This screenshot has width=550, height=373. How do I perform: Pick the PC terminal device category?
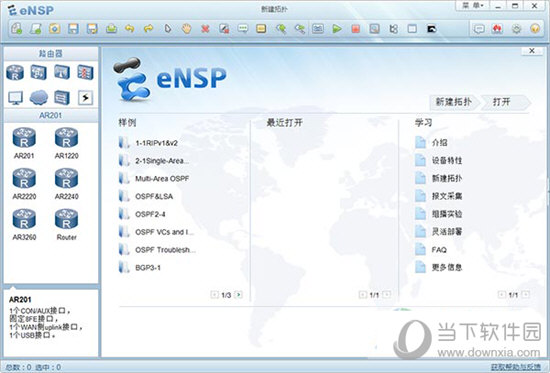[15, 98]
